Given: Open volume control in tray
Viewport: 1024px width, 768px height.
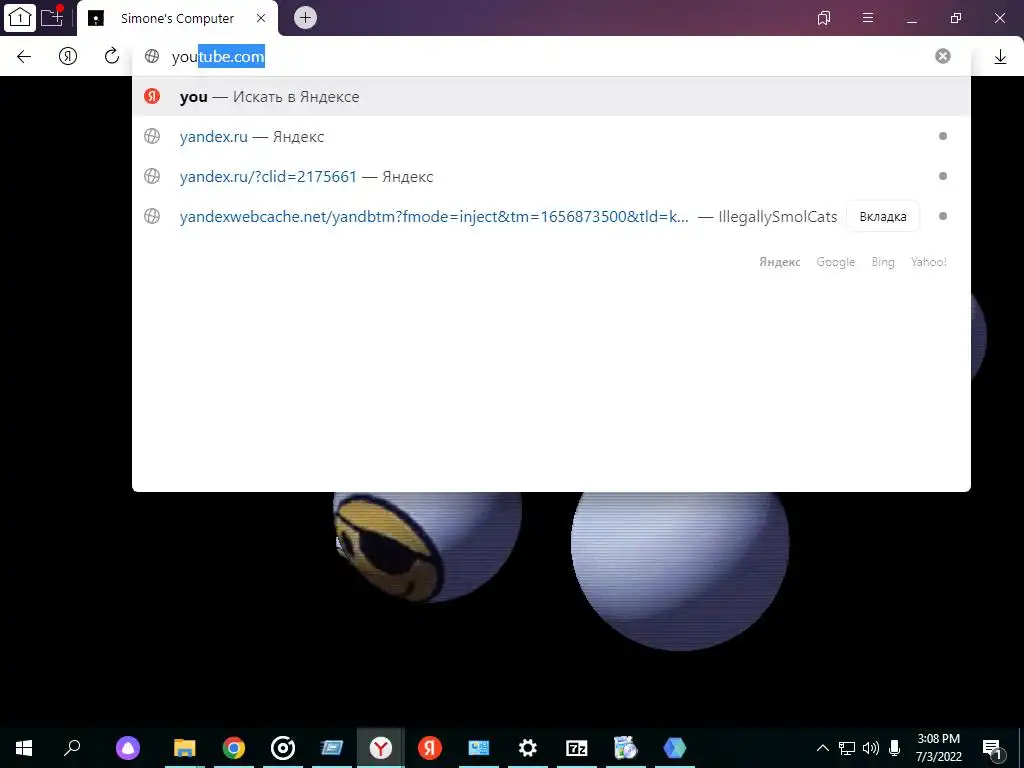Looking at the screenshot, I should click(871, 748).
